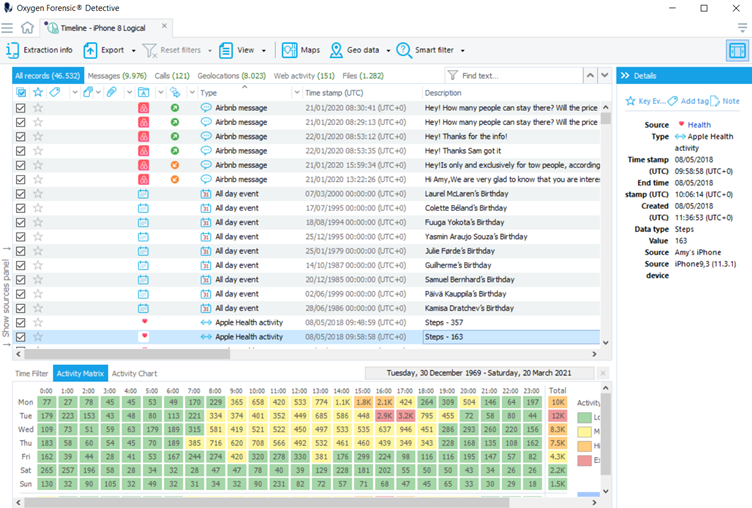Click the Tue 17:00 cell showing 3.2K
Image resolution: width=752 pixels, height=508 pixels.
point(406,415)
